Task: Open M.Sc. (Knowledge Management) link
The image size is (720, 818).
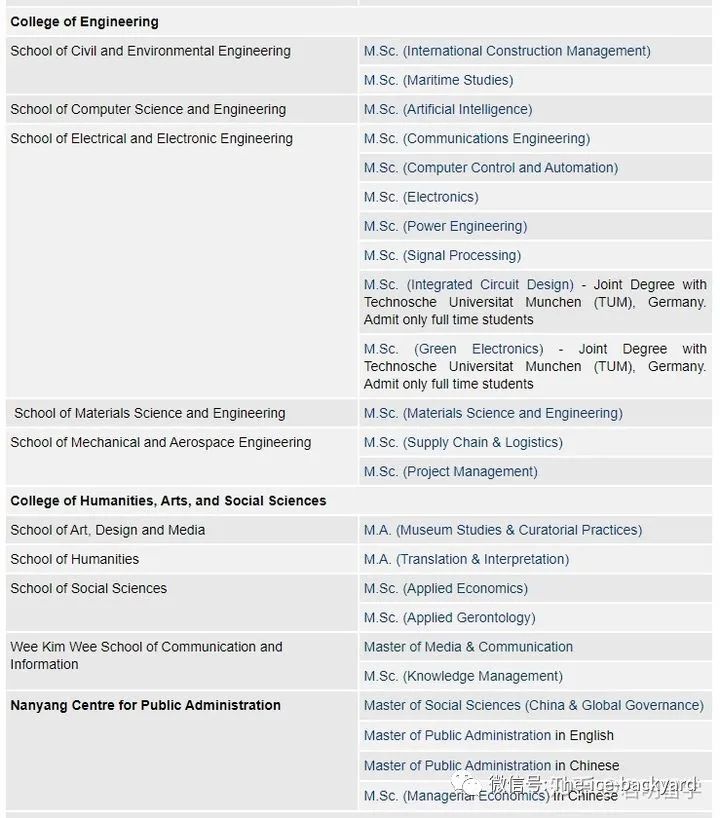Action: coord(463,676)
